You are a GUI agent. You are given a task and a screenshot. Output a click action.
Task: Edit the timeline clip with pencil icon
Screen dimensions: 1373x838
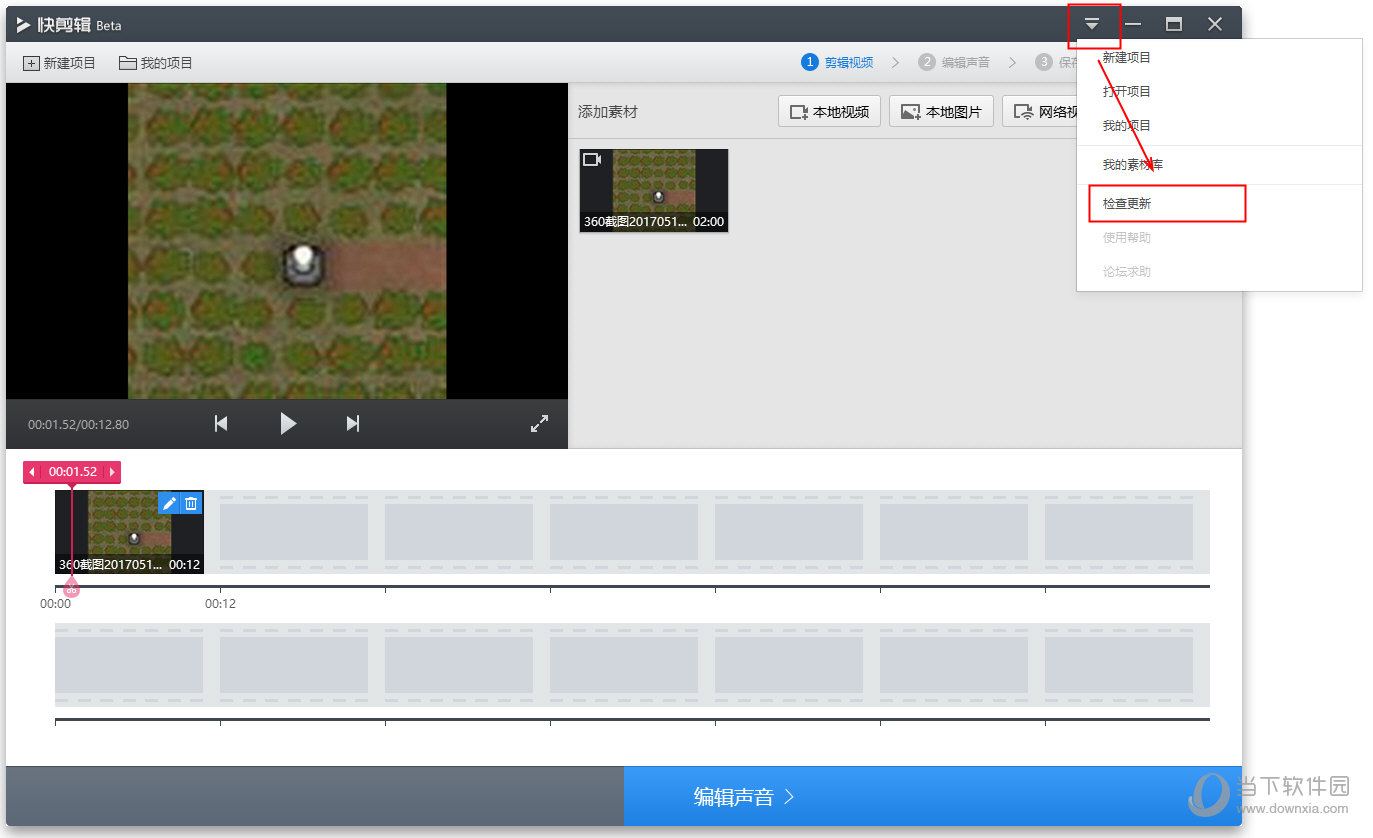click(169, 503)
